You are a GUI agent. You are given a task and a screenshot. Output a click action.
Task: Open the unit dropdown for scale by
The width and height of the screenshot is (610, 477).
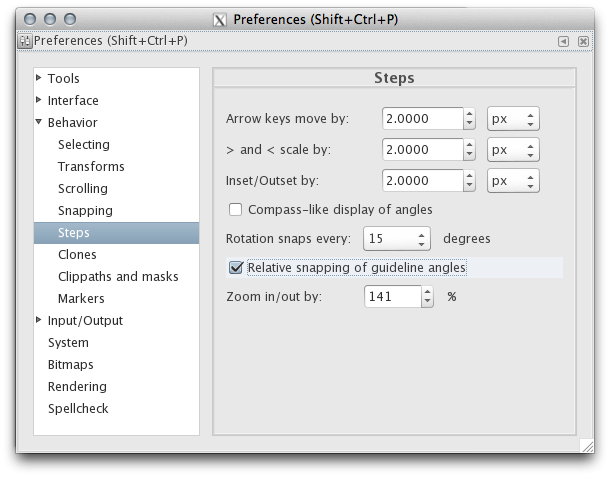coord(513,149)
